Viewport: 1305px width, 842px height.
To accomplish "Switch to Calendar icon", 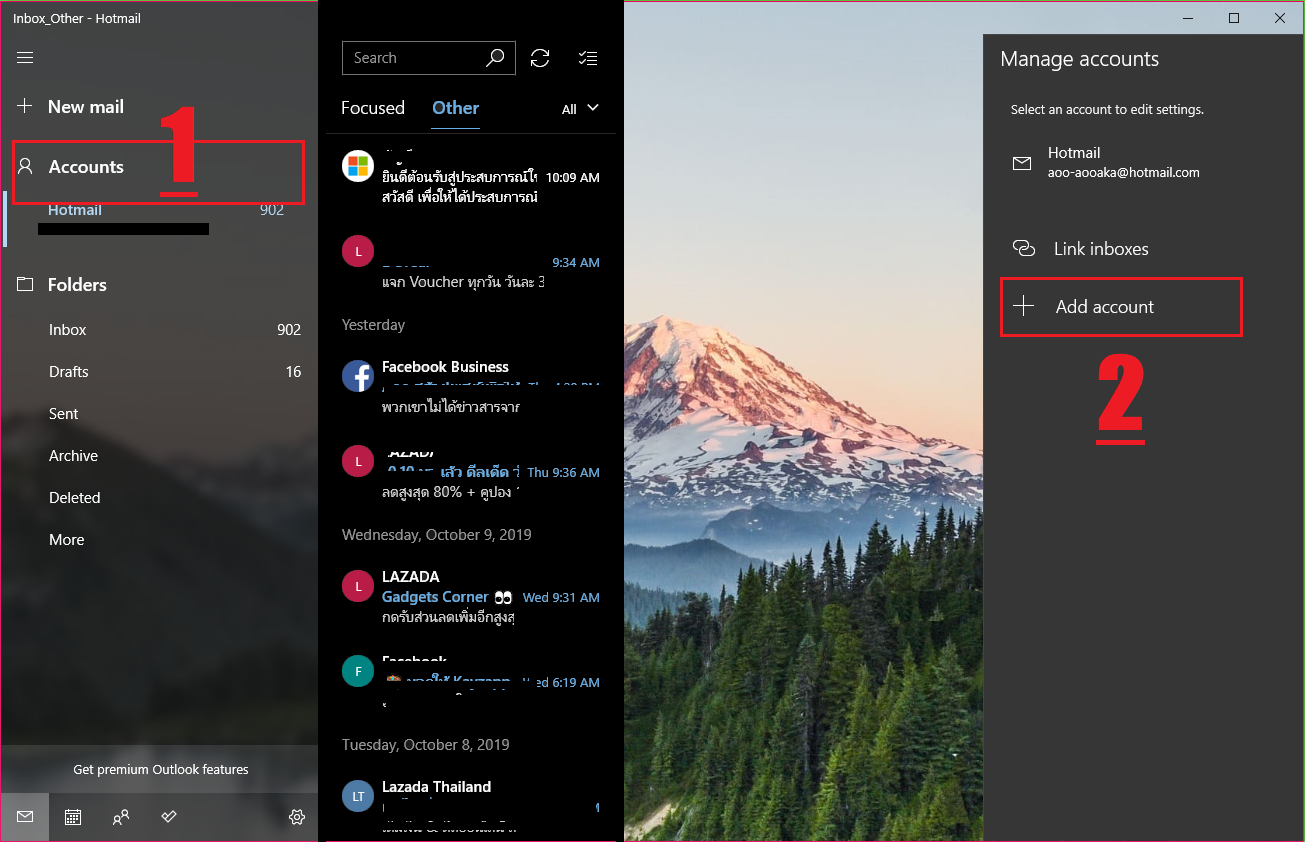I will pos(73,817).
